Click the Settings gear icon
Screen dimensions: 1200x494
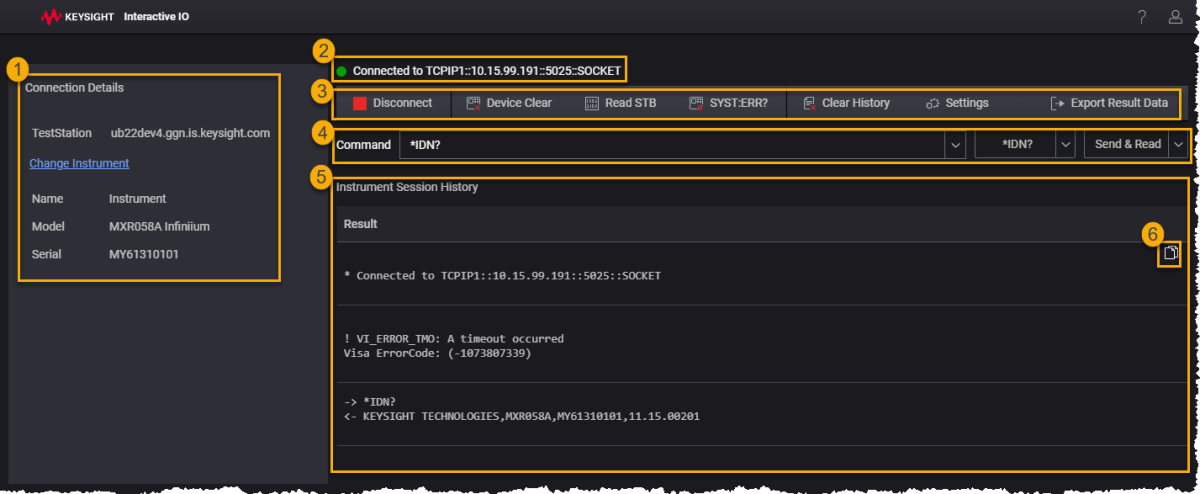pos(932,103)
